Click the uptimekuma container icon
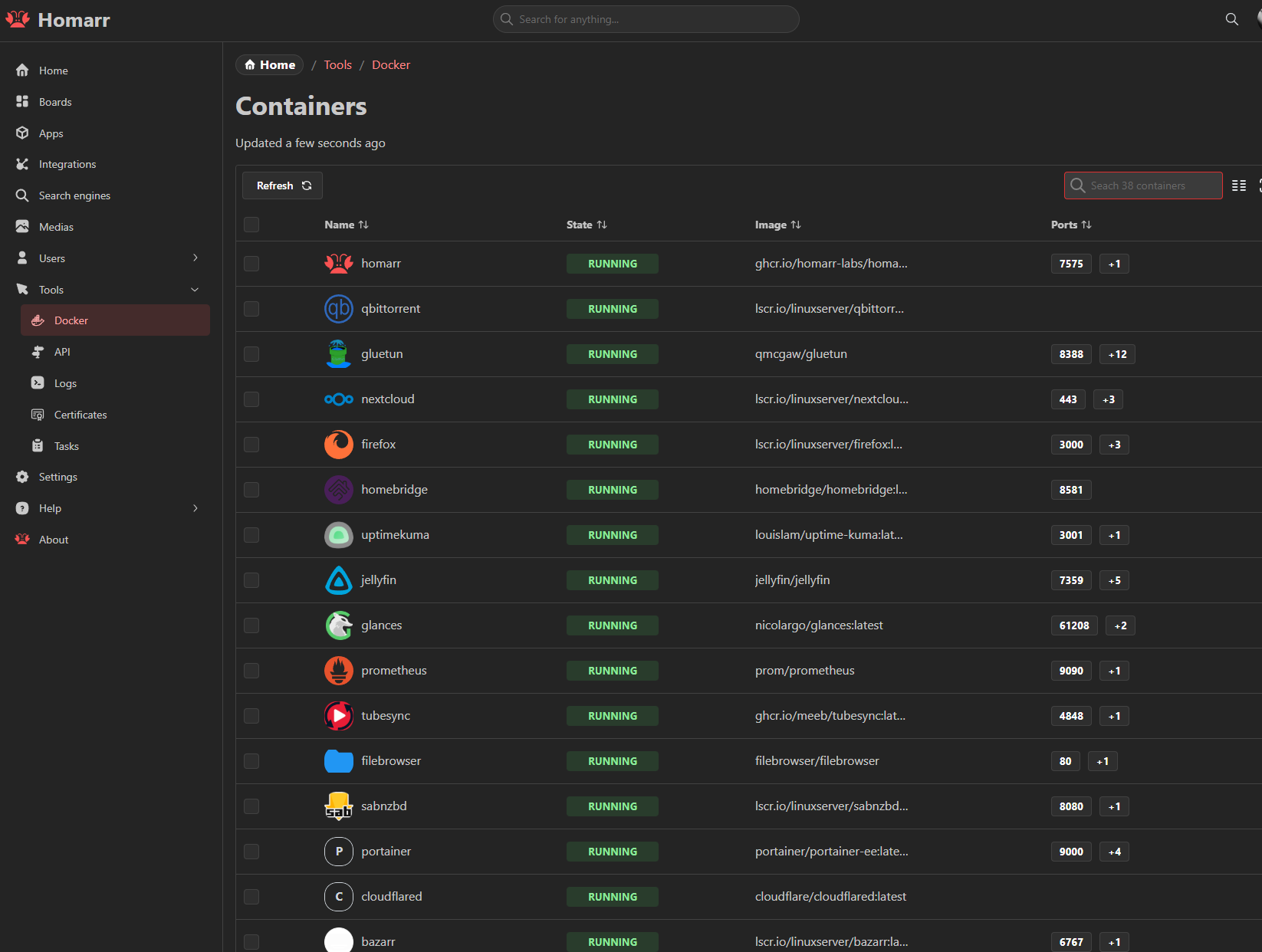1262x952 pixels. click(339, 535)
